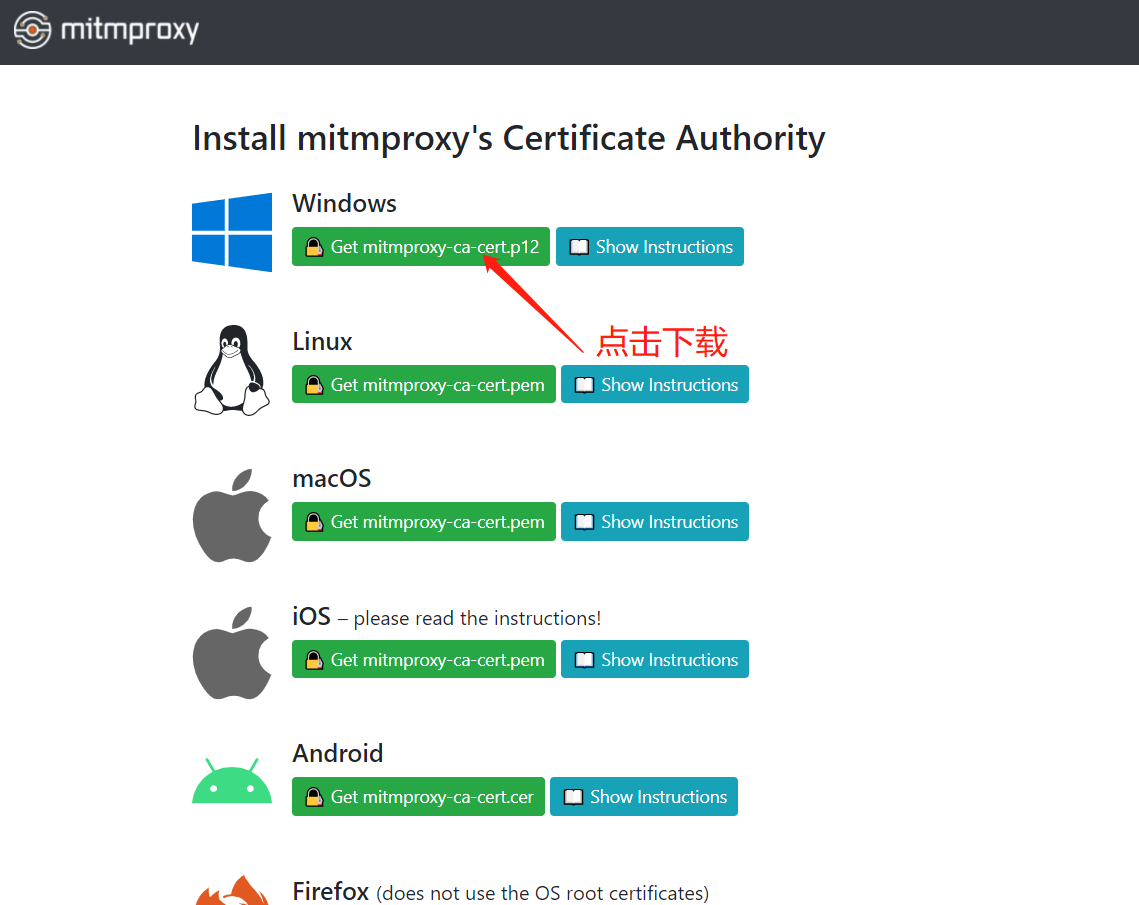Click the Android robot icon
Screen dimensions: 1139x905
coord(232,781)
